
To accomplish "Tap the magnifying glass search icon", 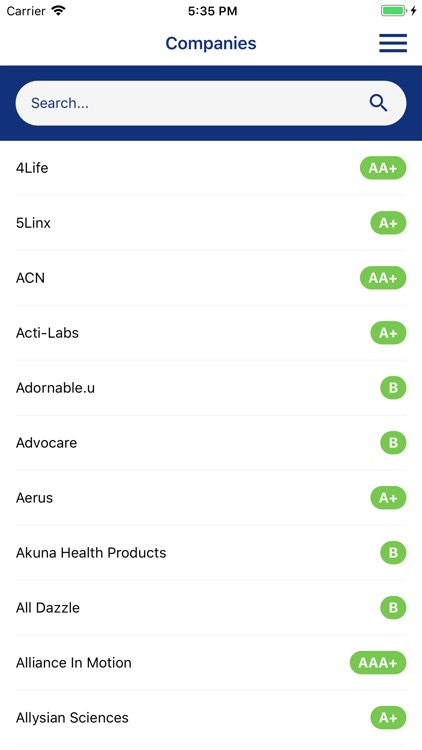I will click(378, 103).
